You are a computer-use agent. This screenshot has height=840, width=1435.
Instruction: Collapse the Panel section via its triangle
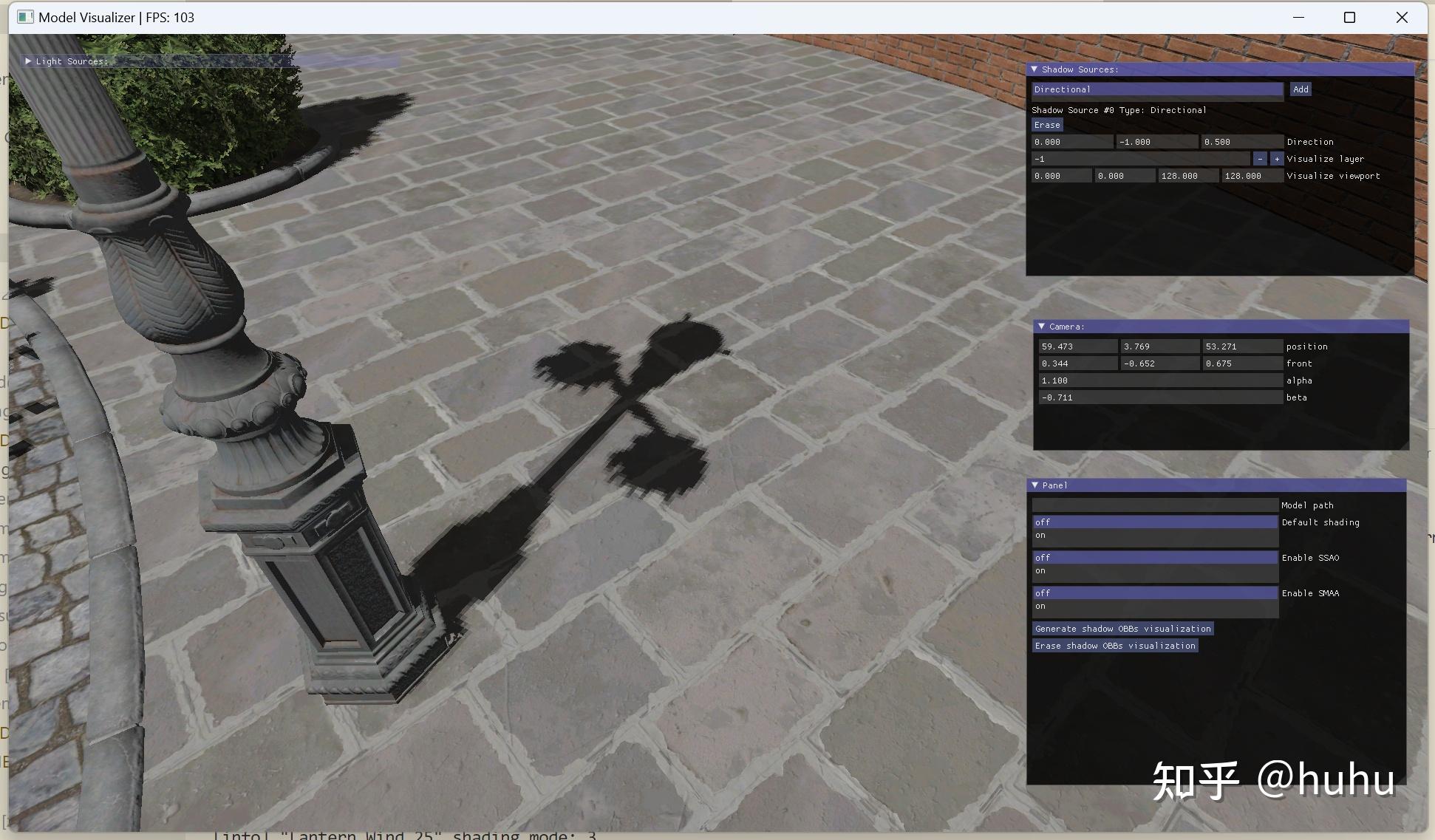1035,485
